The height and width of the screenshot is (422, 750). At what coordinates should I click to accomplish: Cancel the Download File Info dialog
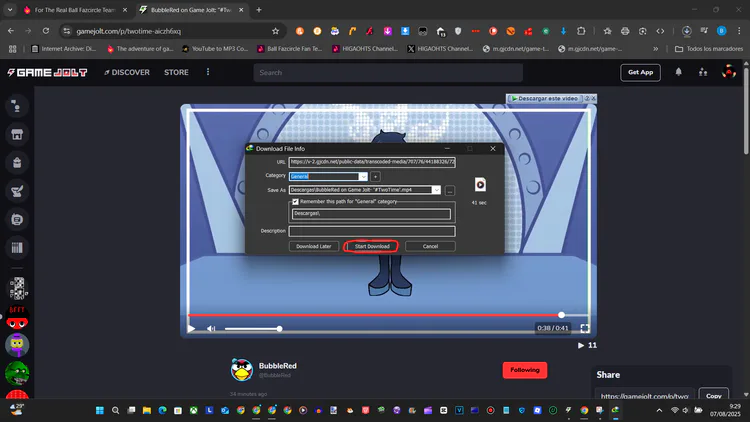pyautogui.click(x=430, y=246)
